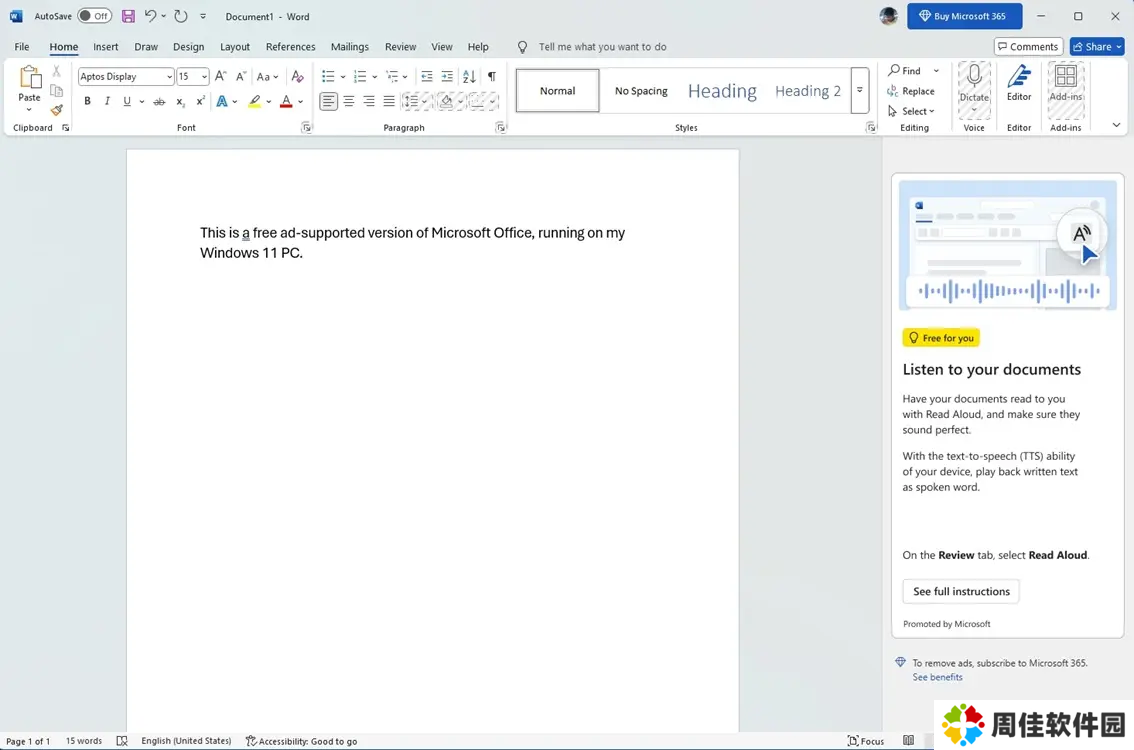Apply the red font color

coord(286,101)
